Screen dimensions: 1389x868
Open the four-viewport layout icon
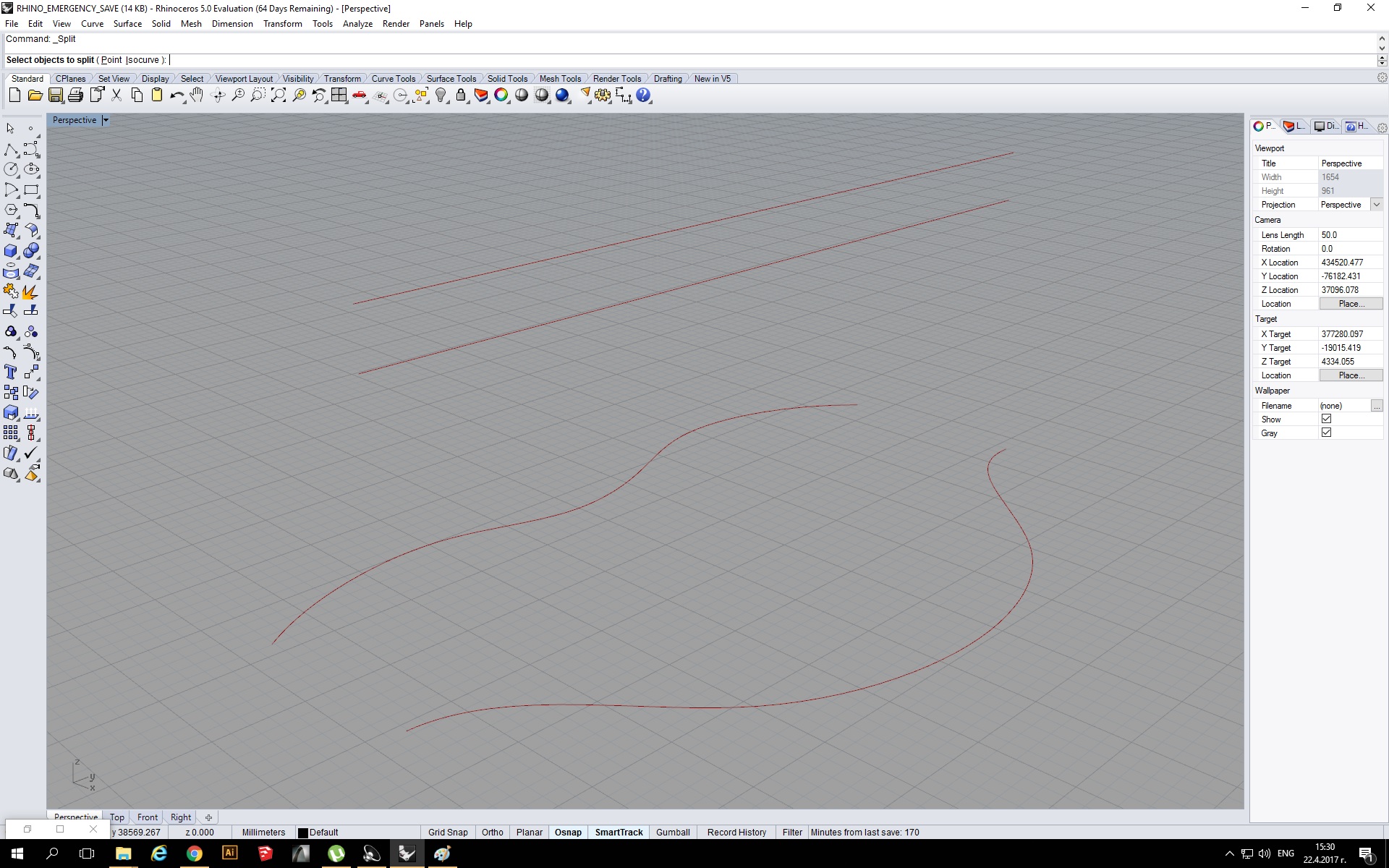[339, 95]
